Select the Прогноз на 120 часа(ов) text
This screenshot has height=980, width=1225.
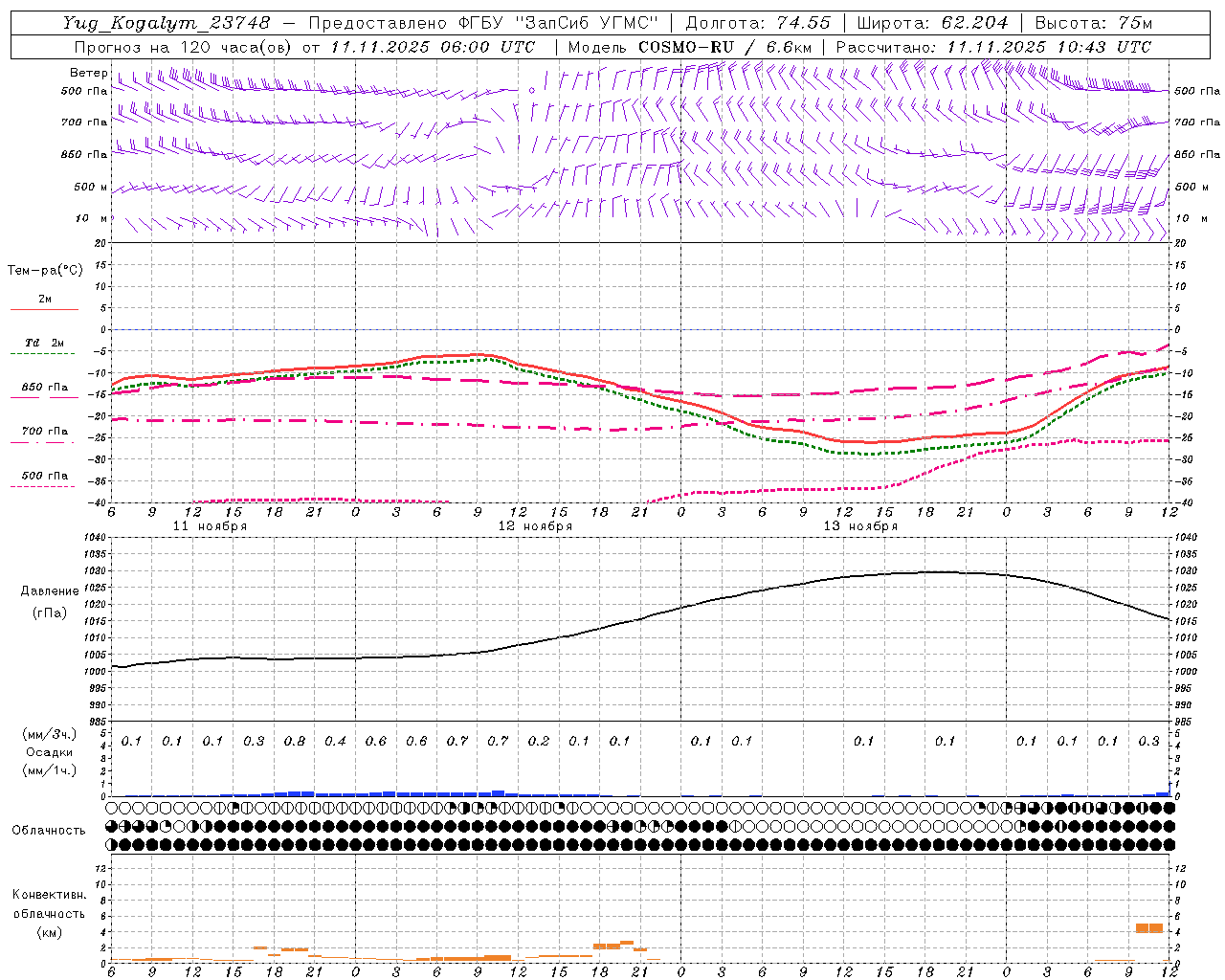tap(185, 47)
